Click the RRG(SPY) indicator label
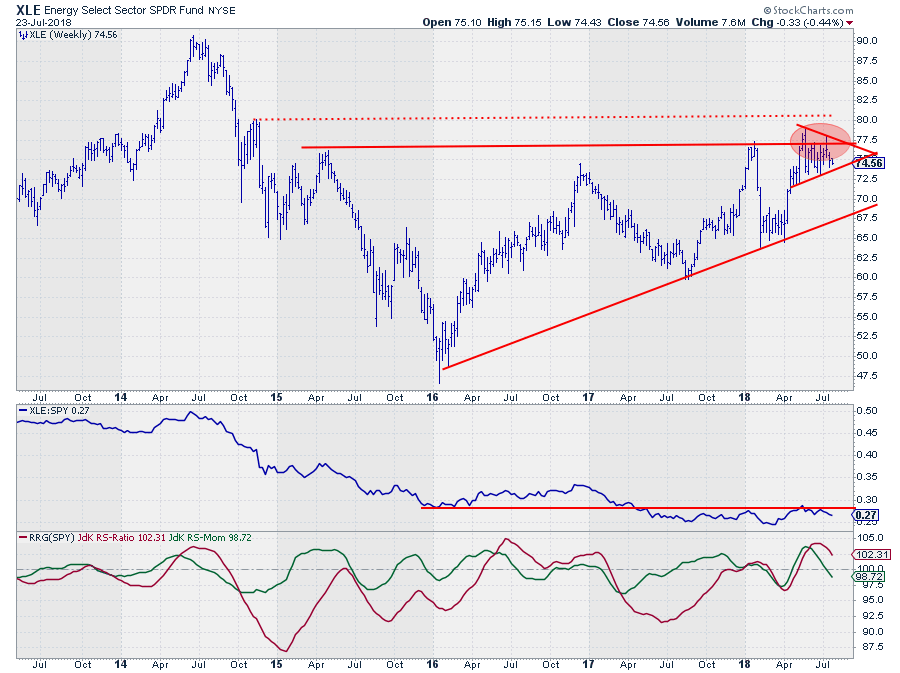Image resolution: width=900 pixels, height=673 pixels. 47,538
